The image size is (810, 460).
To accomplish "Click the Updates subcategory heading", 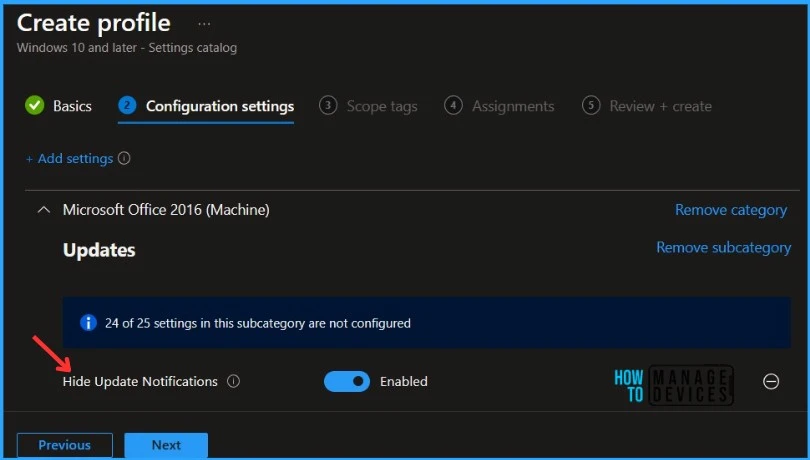I will tap(99, 250).
